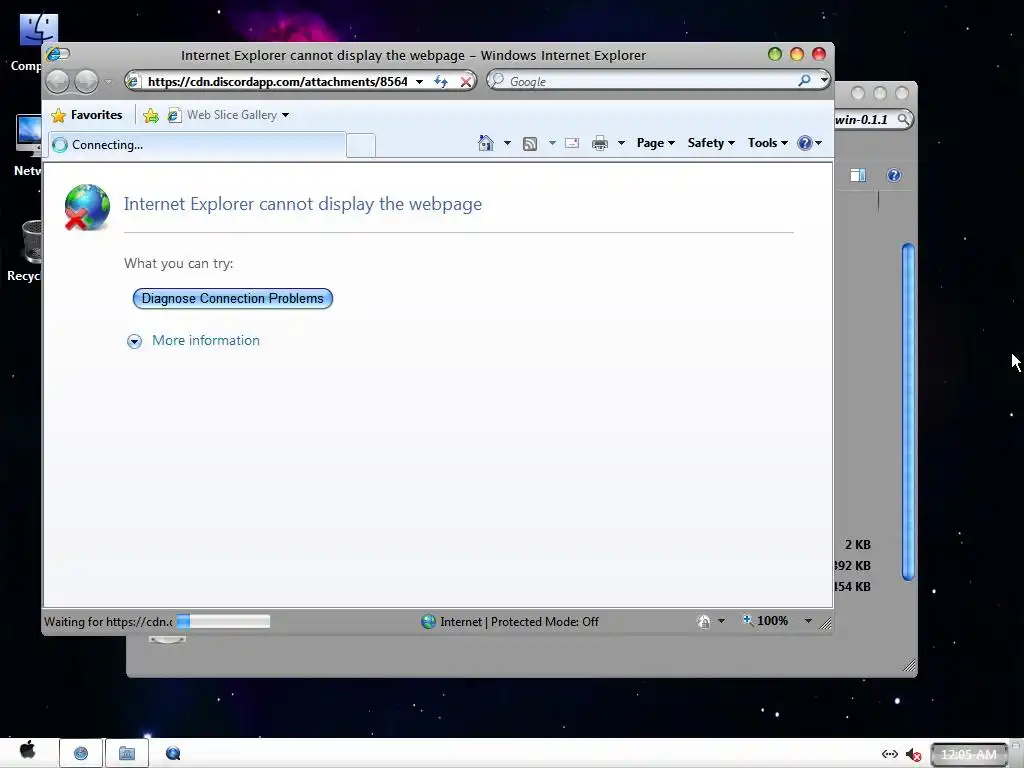Expand the address bar history dropdown
This screenshot has width=1024, height=768.
[419, 82]
